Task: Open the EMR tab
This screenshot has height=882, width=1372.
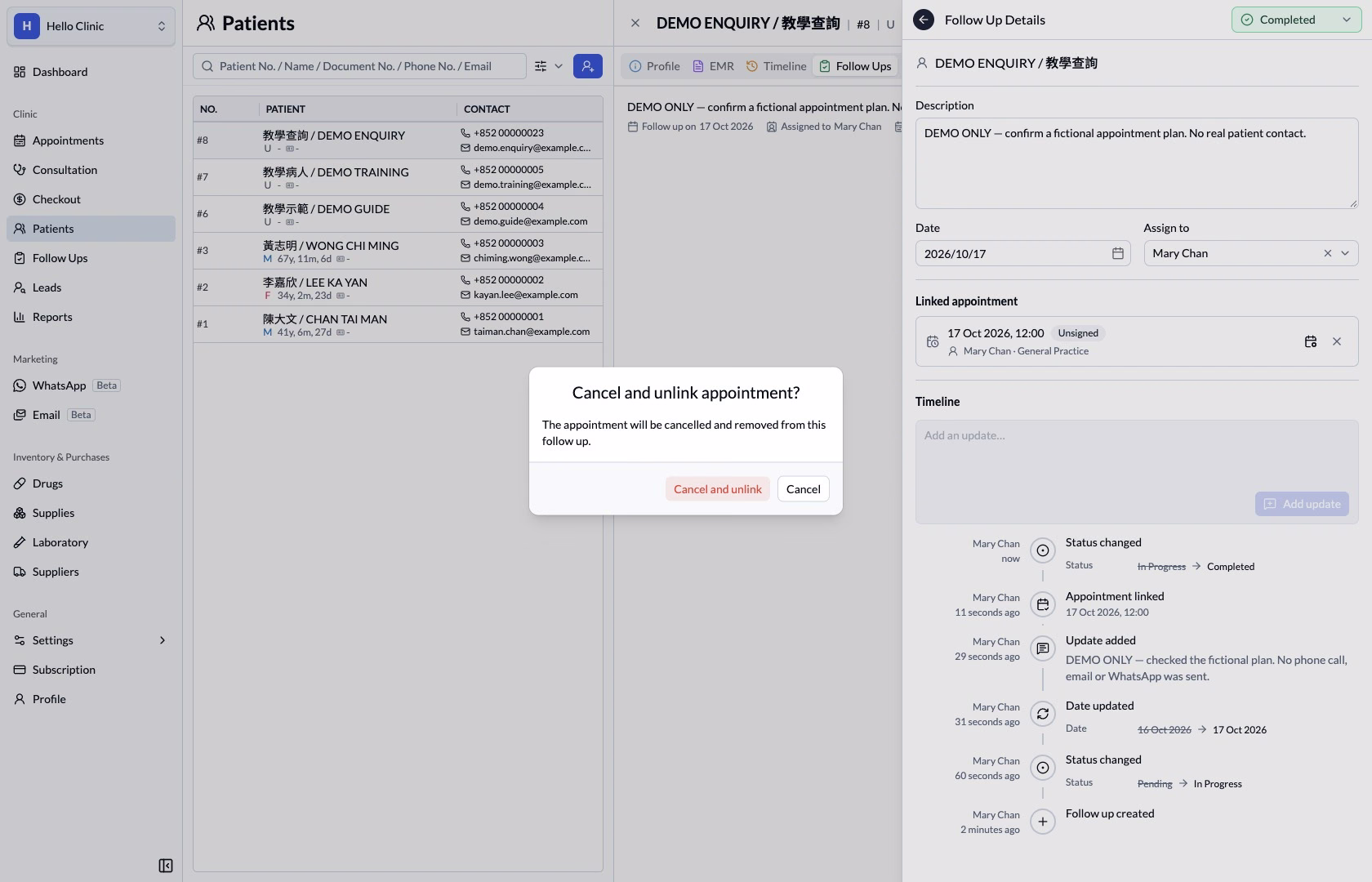Action: [713, 66]
